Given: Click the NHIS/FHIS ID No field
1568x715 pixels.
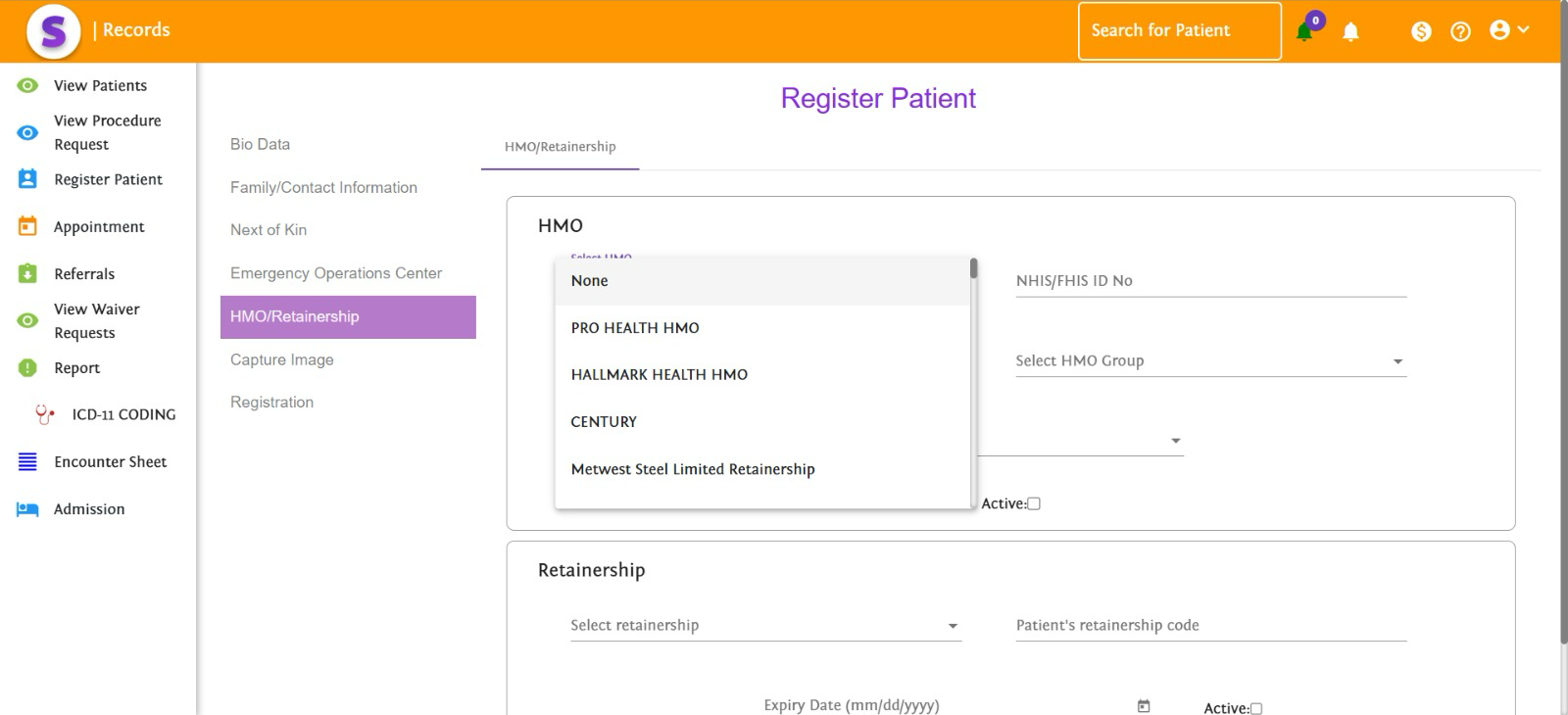Looking at the screenshot, I should (x=1210, y=281).
